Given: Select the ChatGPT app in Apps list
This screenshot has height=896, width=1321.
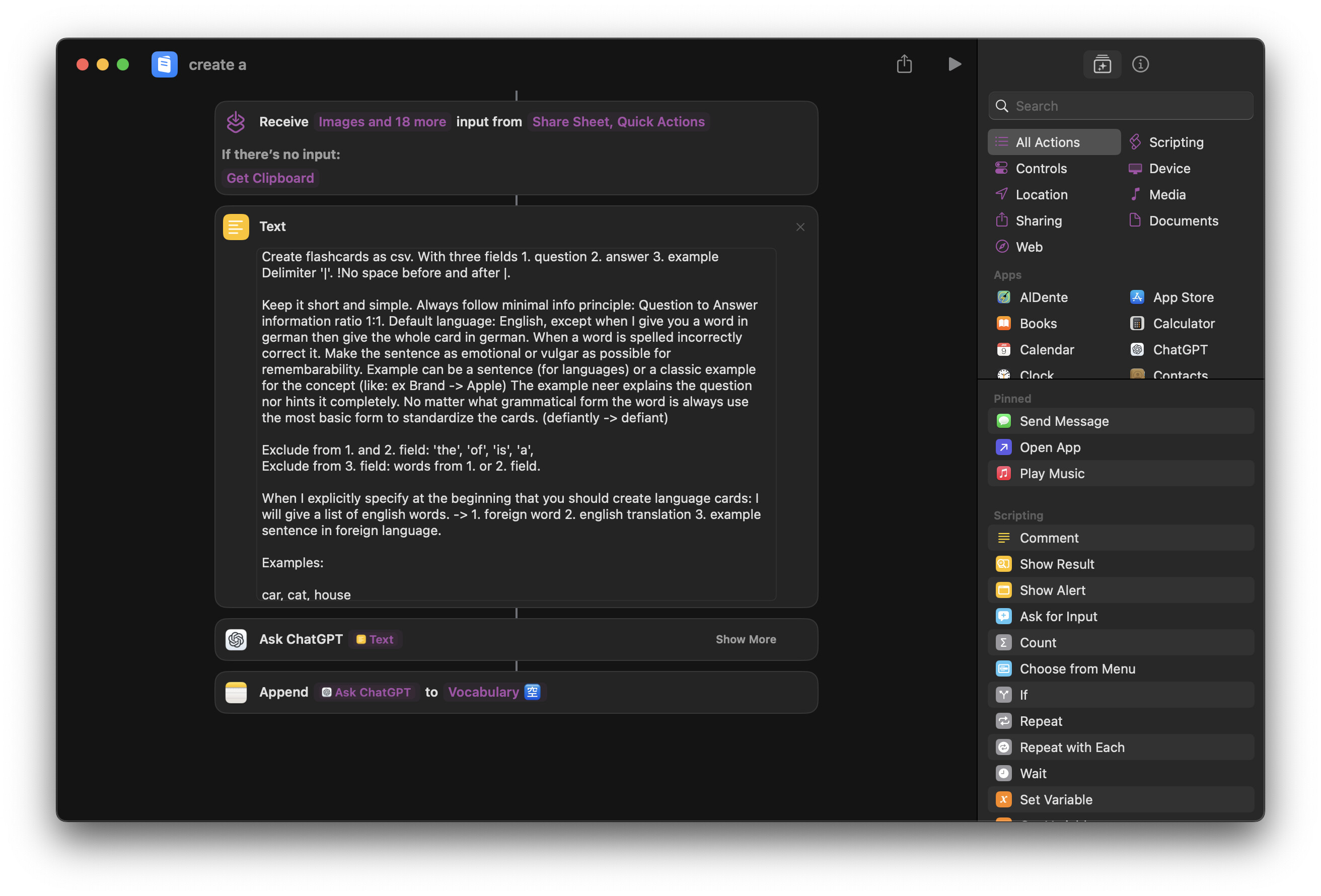Looking at the screenshot, I should coord(1180,350).
